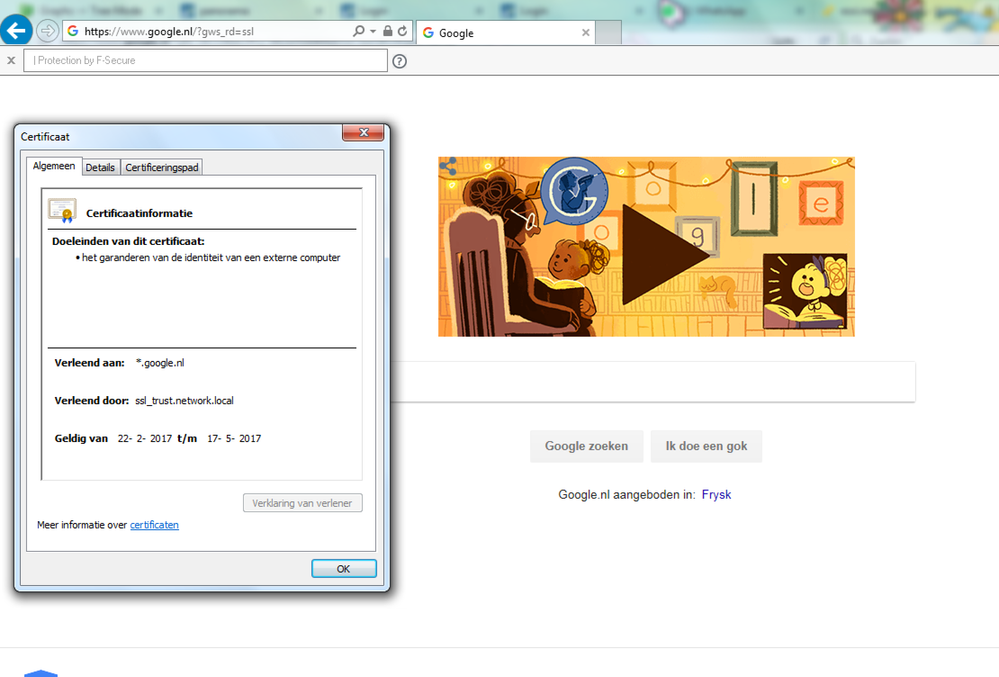The image size is (999, 677).
Task: Open the F-Secure help question mark
Action: click(x=399, y=61)
